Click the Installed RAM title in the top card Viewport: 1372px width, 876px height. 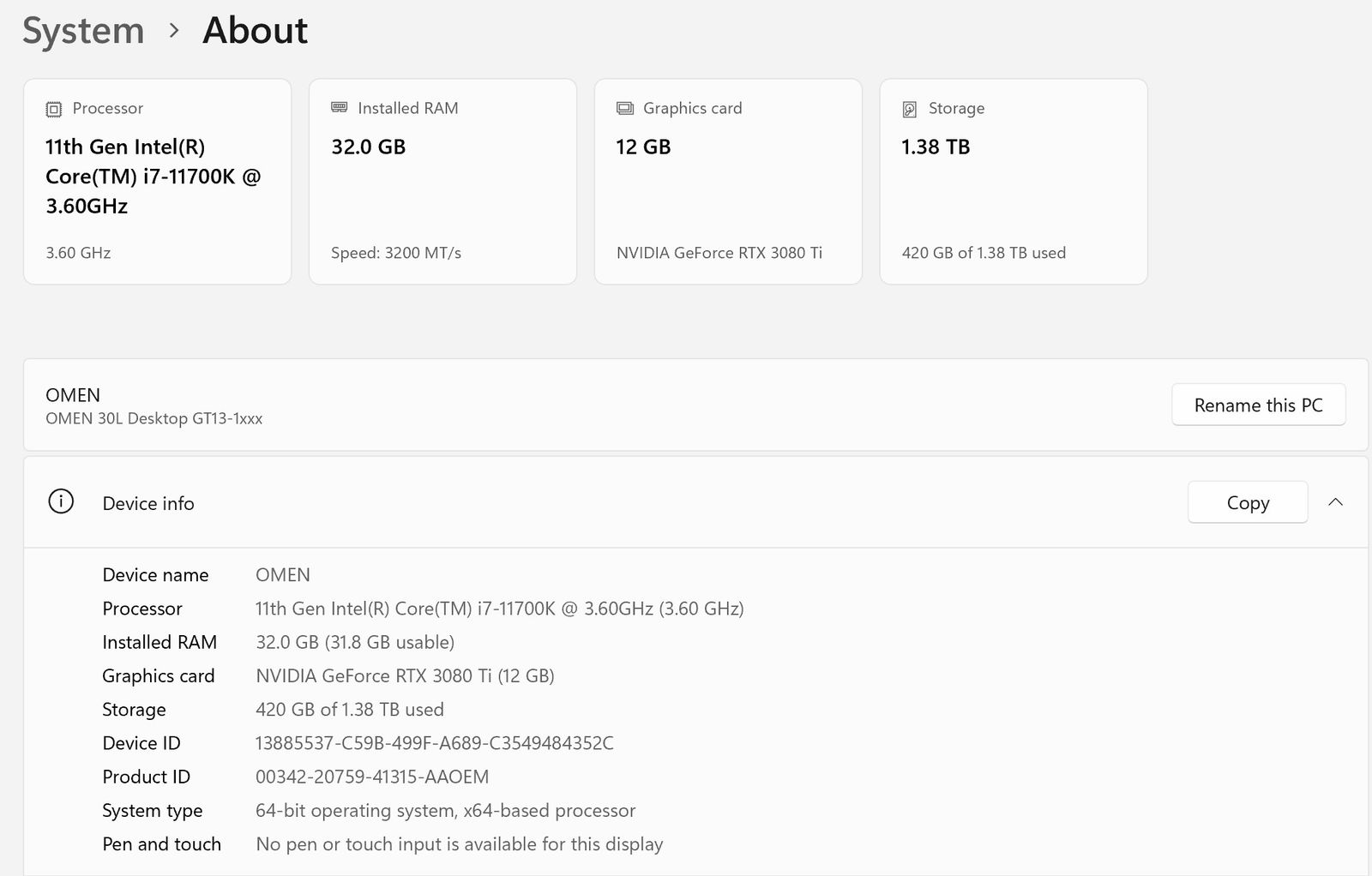408,108
